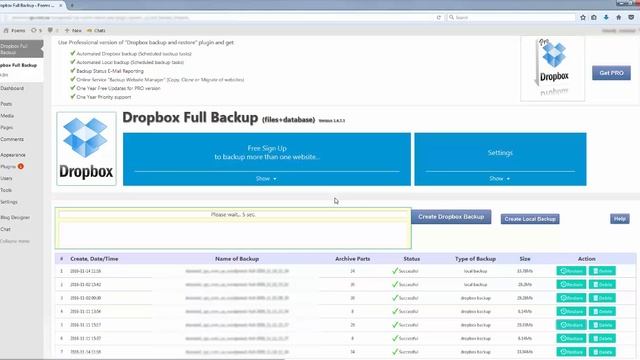Open the comments bubble in the admin bar

tap(53, 30)
